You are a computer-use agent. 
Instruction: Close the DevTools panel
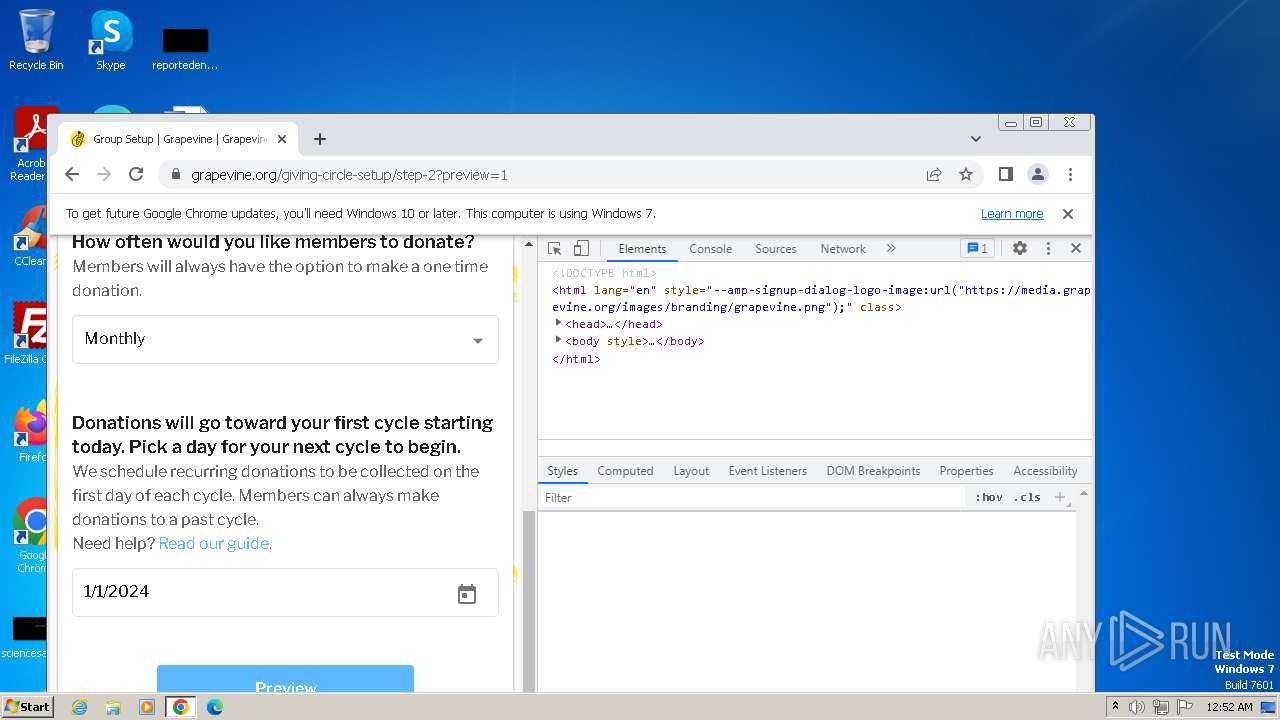(1076, 249)
